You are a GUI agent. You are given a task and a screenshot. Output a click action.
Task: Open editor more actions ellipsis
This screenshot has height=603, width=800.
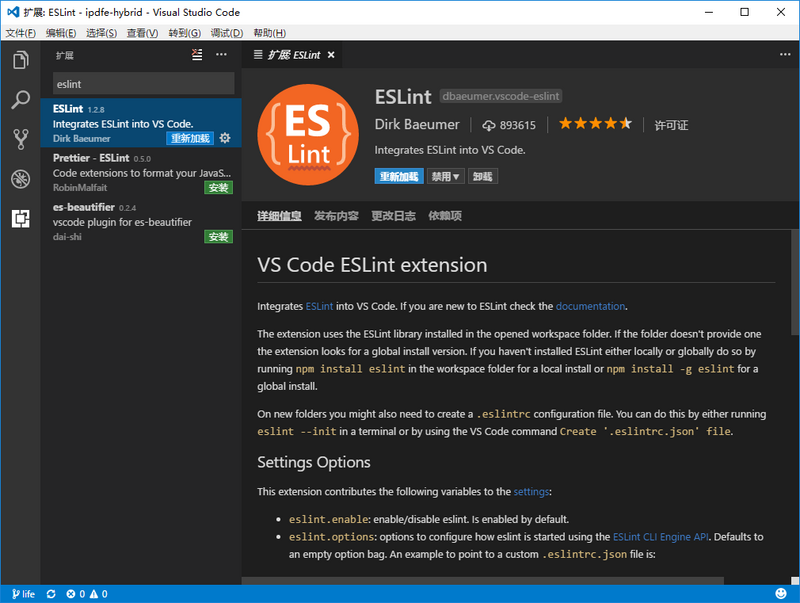click(x=785, y=55)
